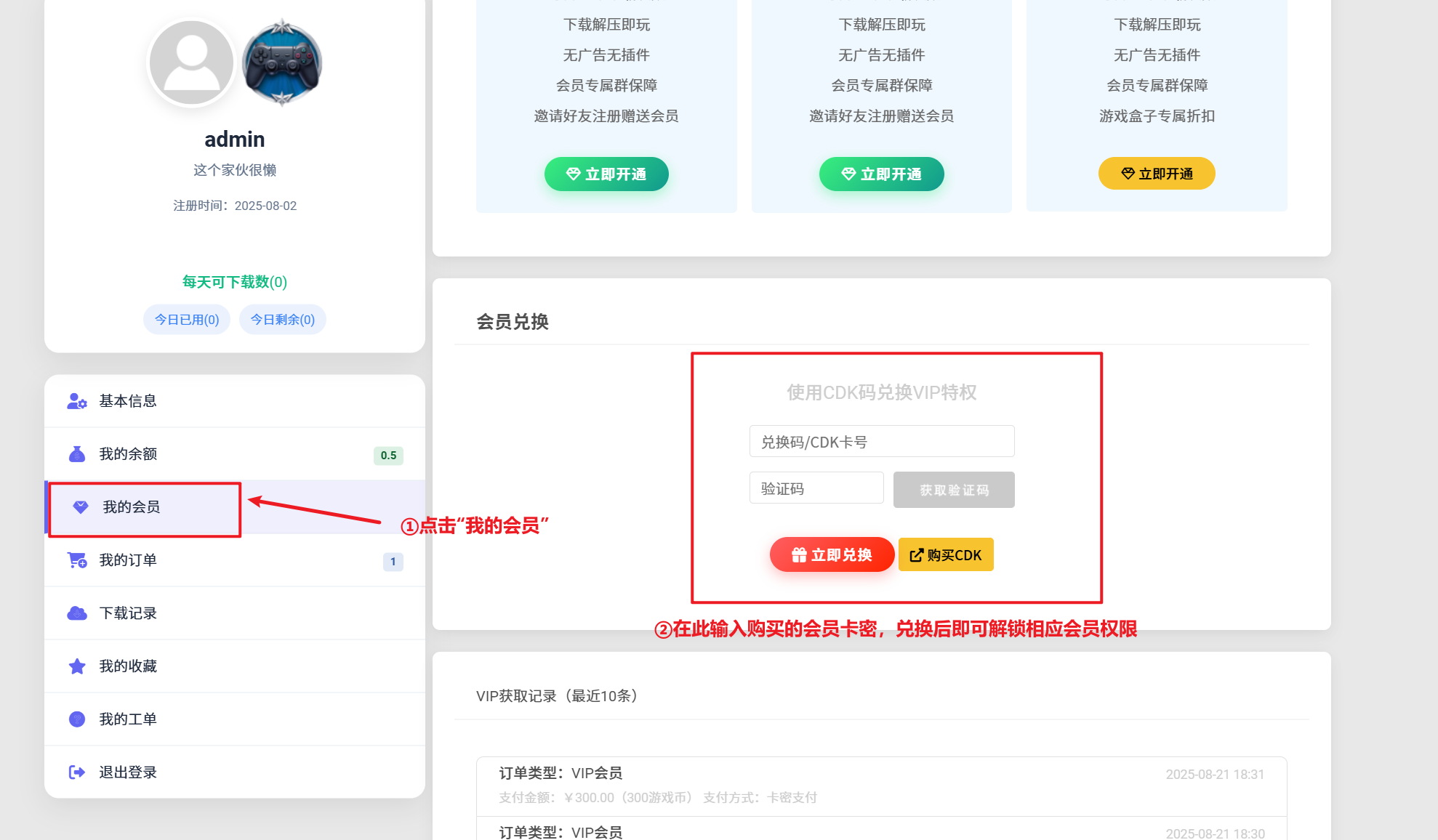Click the 0.5 balance badge
Viewport: 1438px width, 840px height.
[x=388, y=456]
